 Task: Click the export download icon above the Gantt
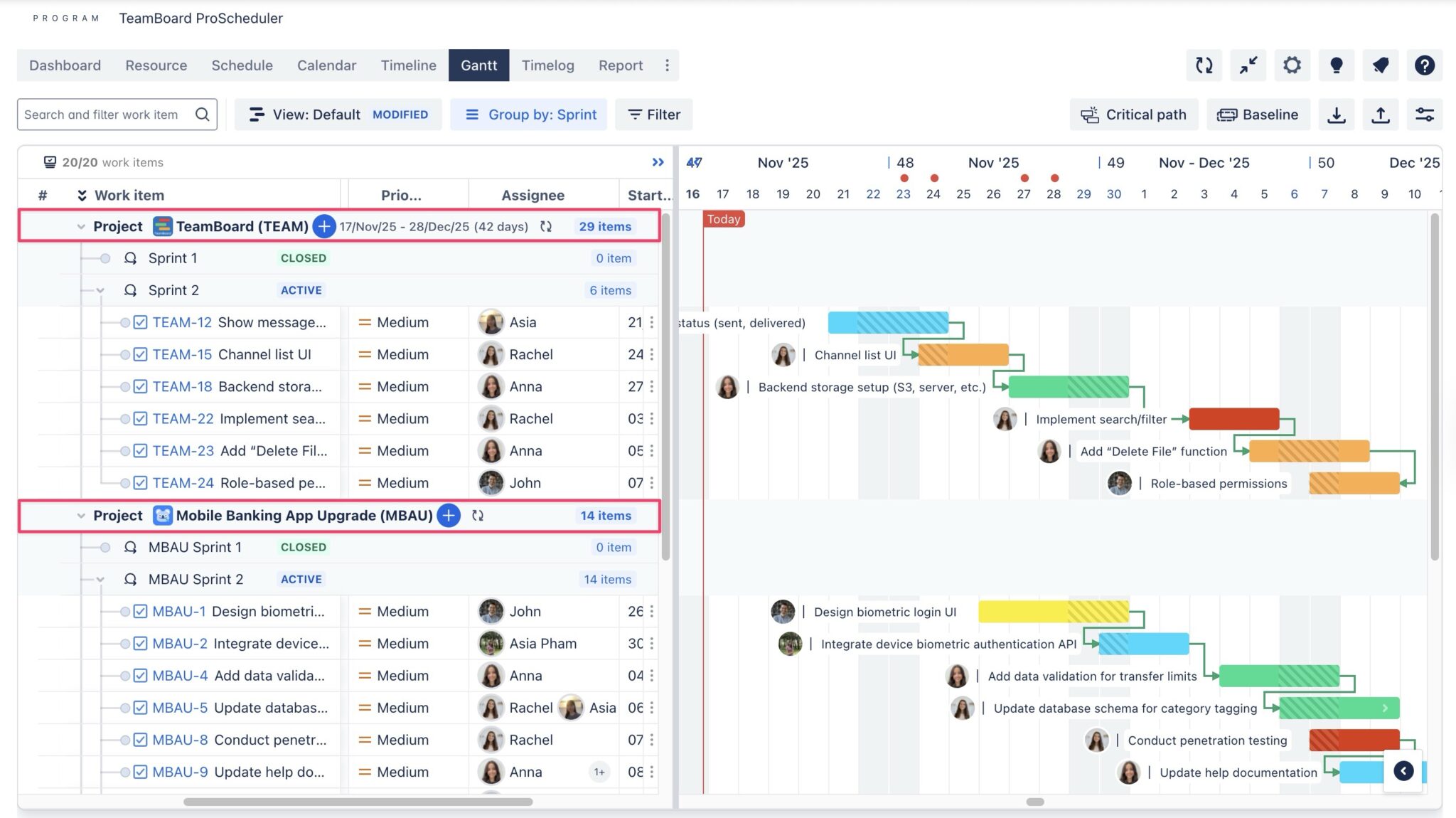point(1337,115)
